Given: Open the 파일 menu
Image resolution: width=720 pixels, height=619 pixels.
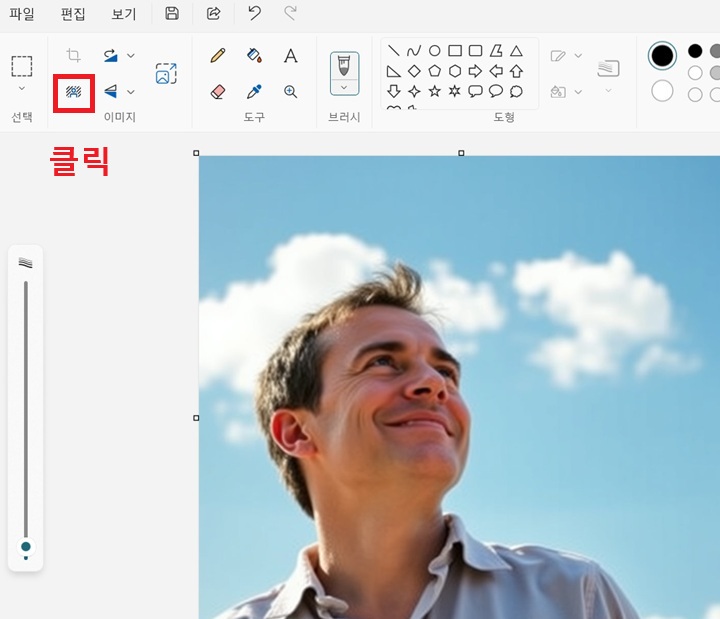Looking at the screenshot, I should pos(22,14).
